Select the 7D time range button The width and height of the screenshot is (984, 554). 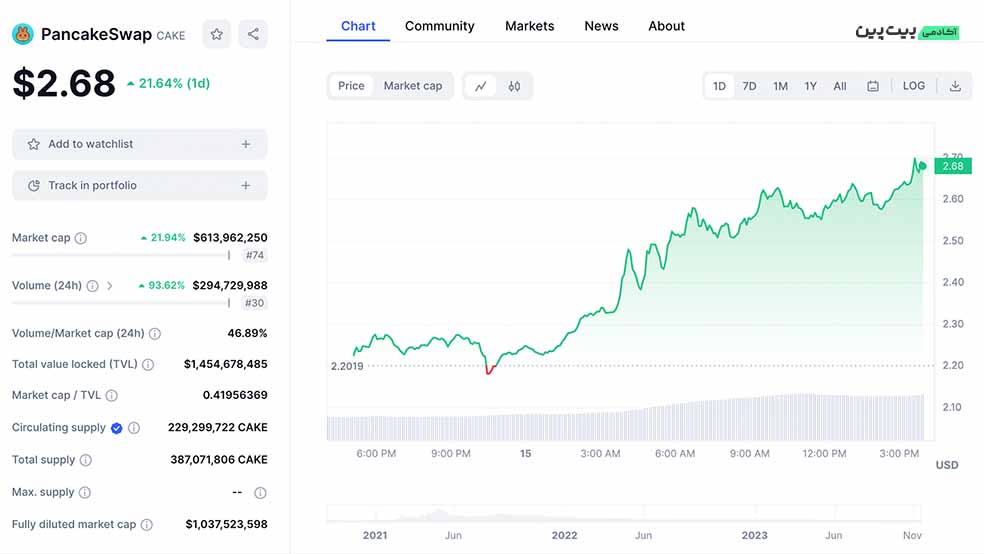click(x=749, y=86)
